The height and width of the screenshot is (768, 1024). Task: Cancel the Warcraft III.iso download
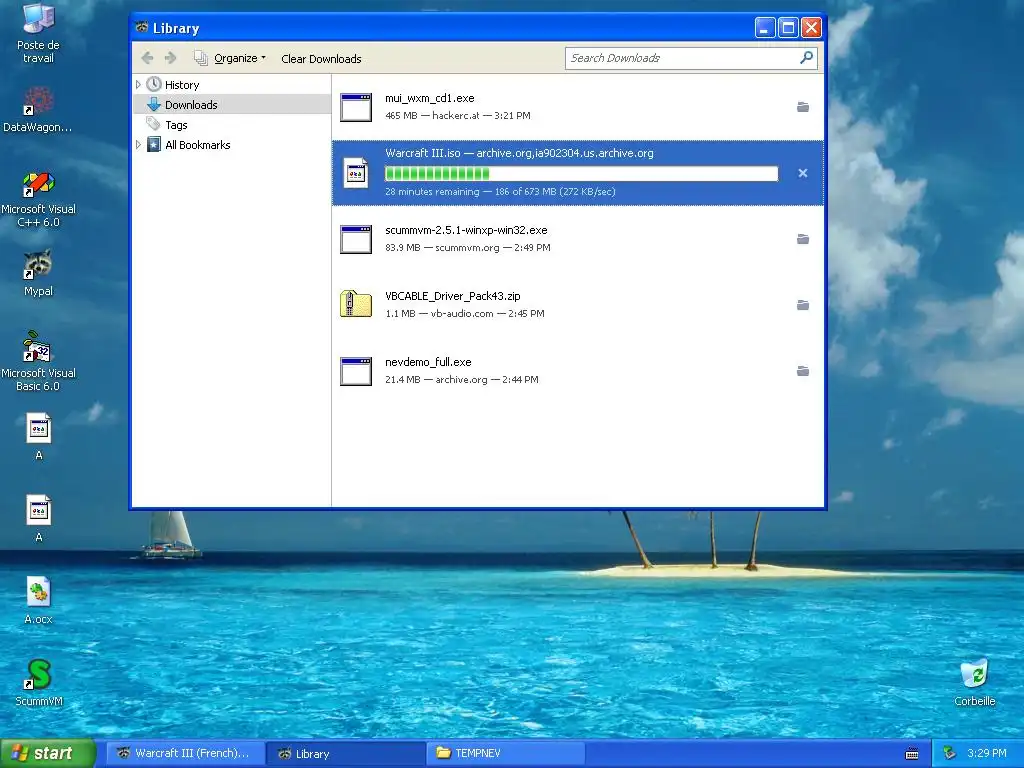coord(803,173)
